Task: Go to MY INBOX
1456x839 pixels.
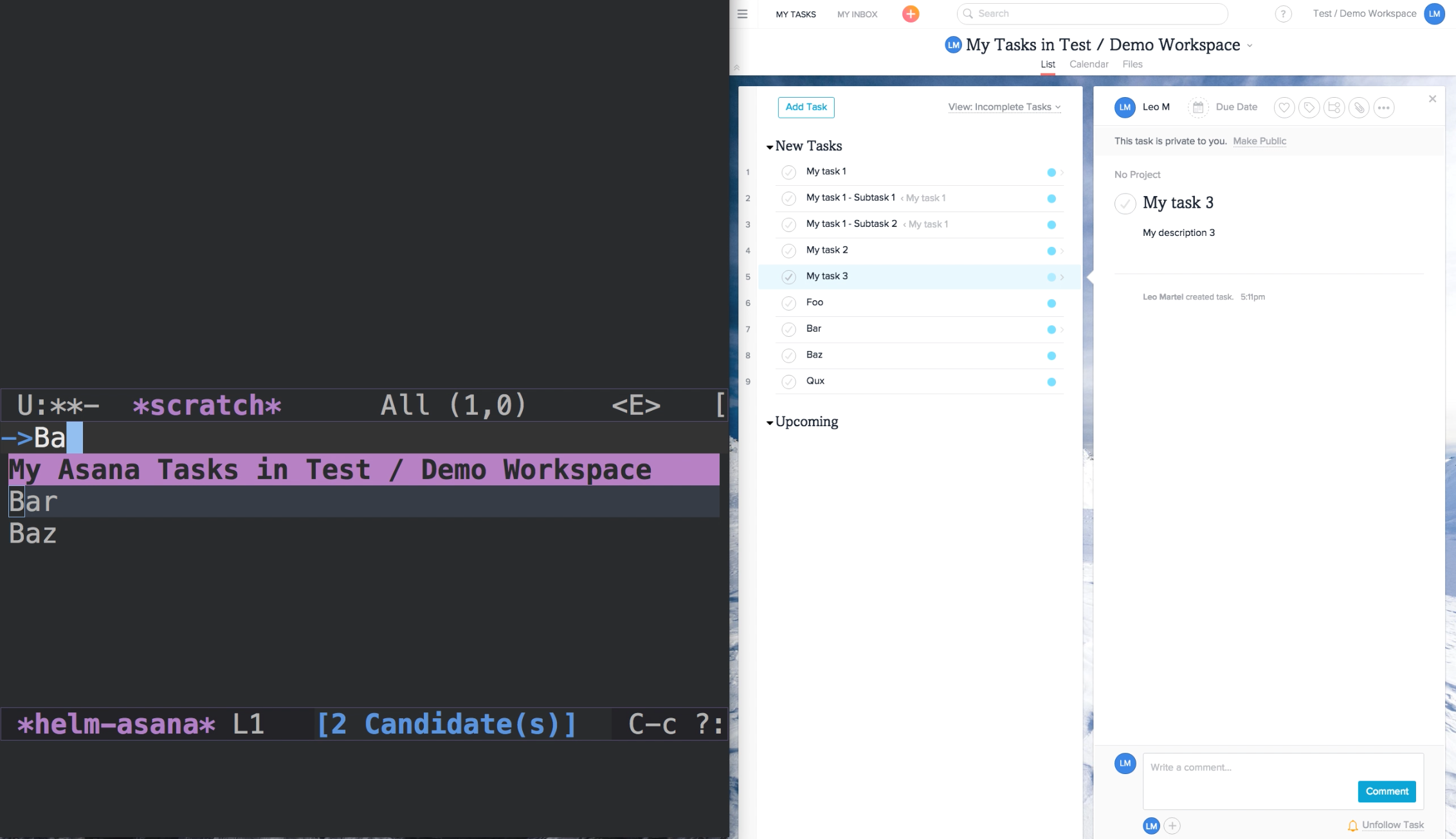Action: click(857, 14)
